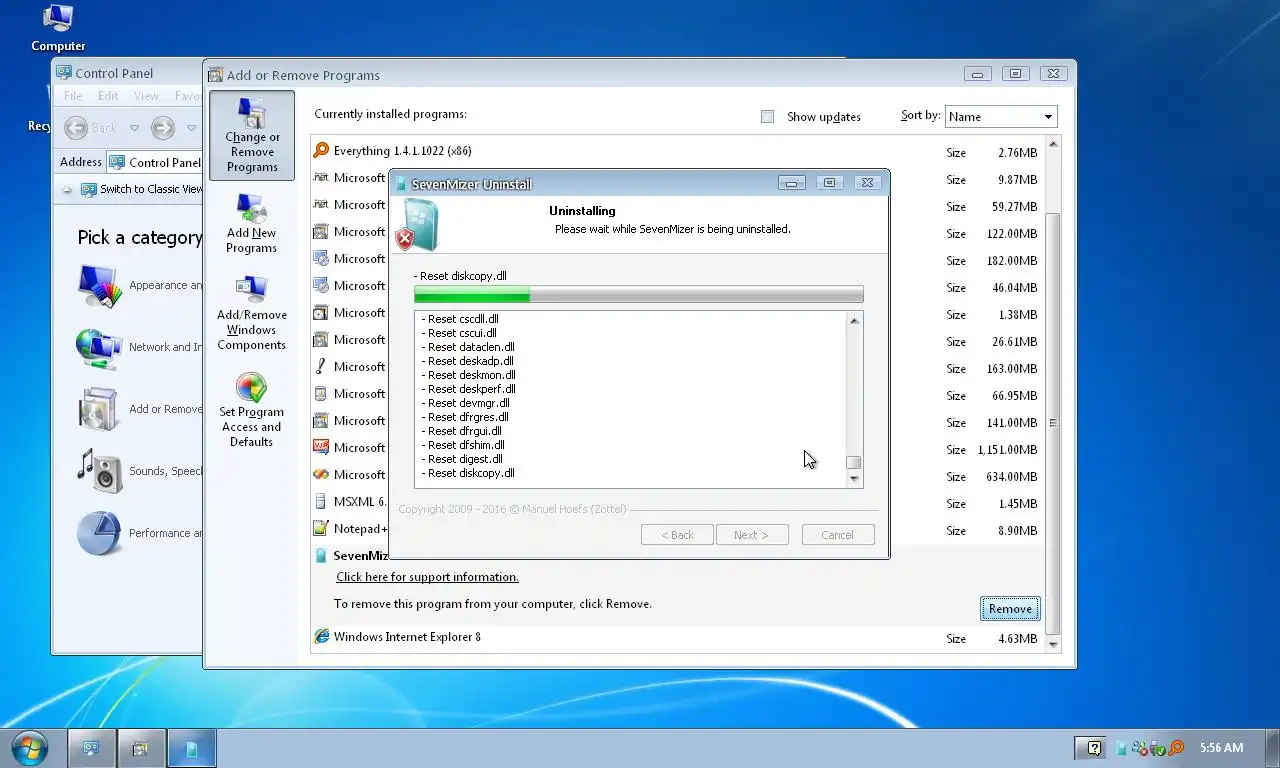Select the Everything 1.4.1.1022 (x86) entry

[x=677, y=151]
